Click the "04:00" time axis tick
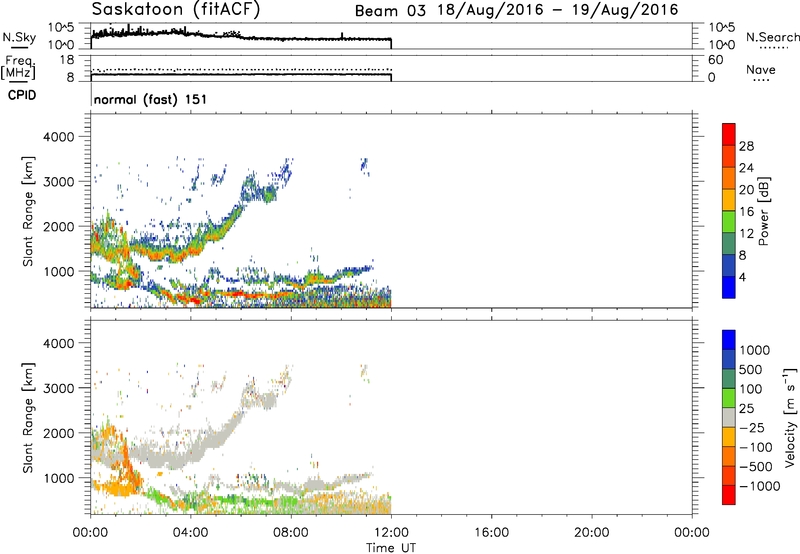This screenshot has height=554, width=800. click(191, 533)
